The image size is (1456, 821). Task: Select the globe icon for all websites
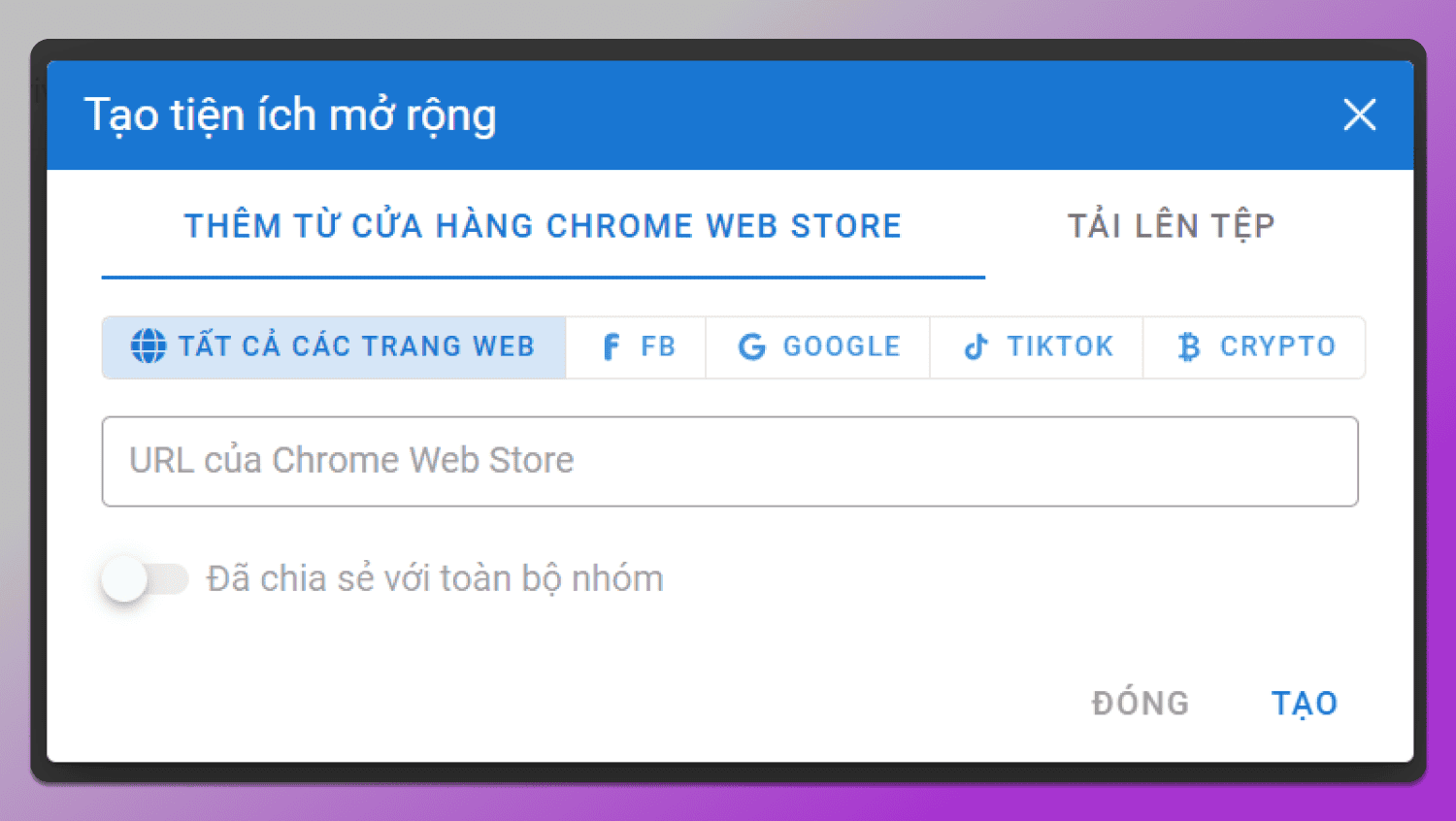pyautogui.click(x=149, y=346)
